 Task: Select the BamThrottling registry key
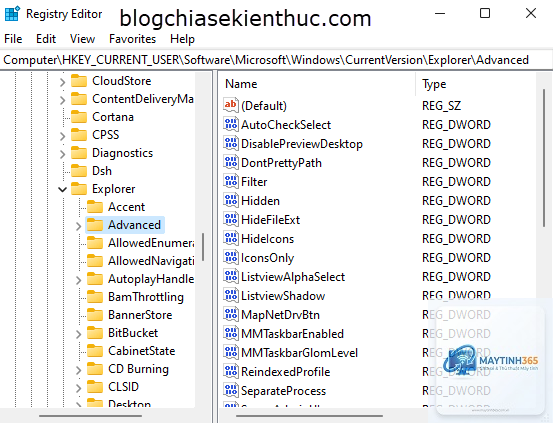coord(146,297)
